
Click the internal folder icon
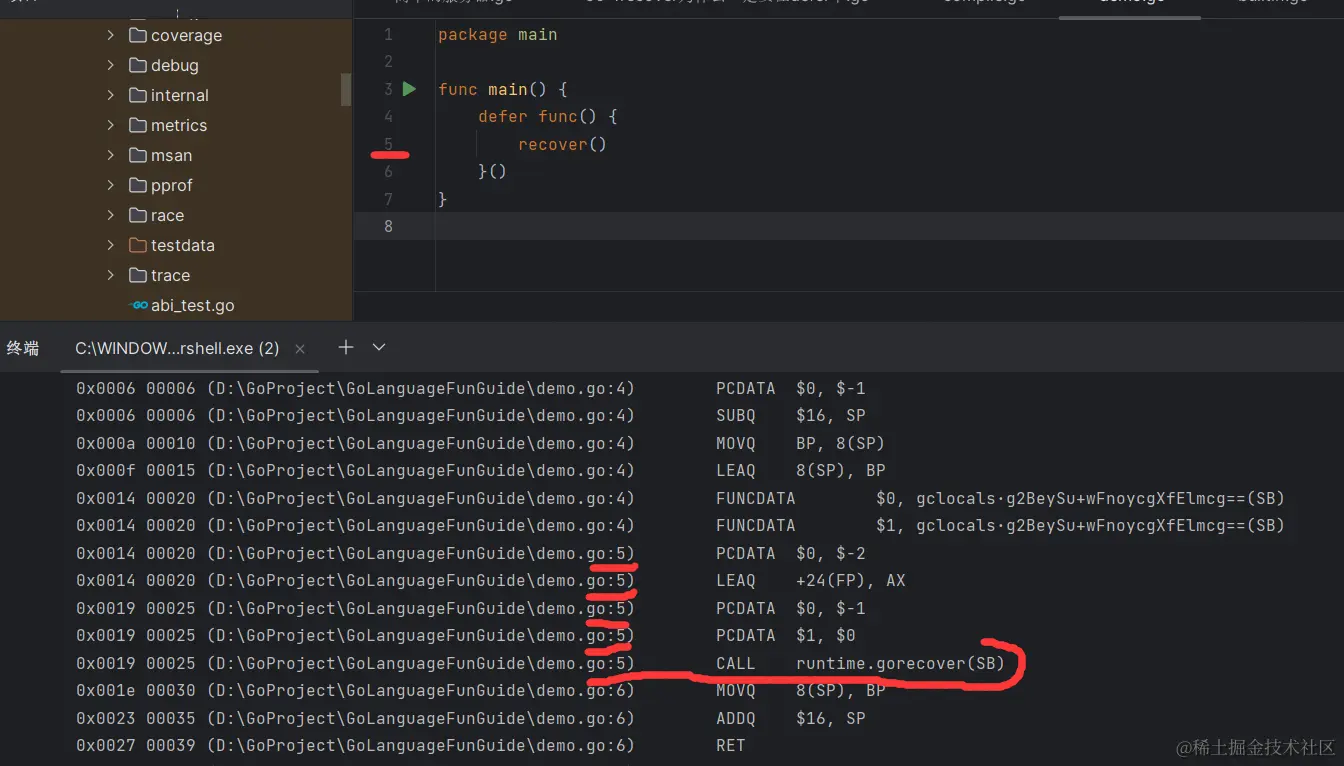[x=138, y=96]
